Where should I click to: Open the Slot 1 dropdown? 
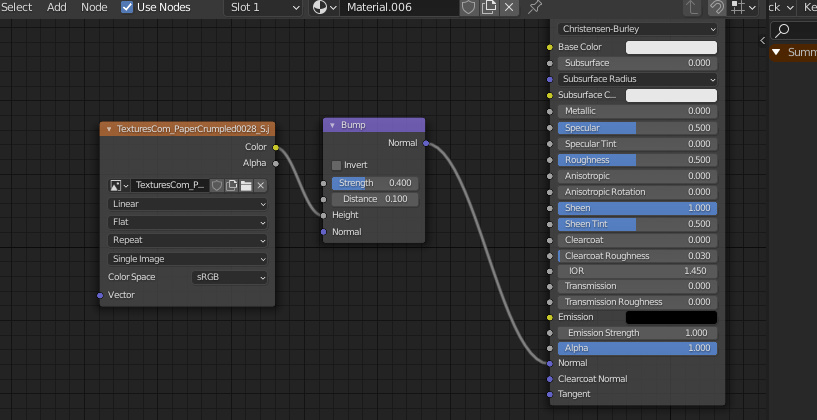pyautogui.click(x=263, y=7)
